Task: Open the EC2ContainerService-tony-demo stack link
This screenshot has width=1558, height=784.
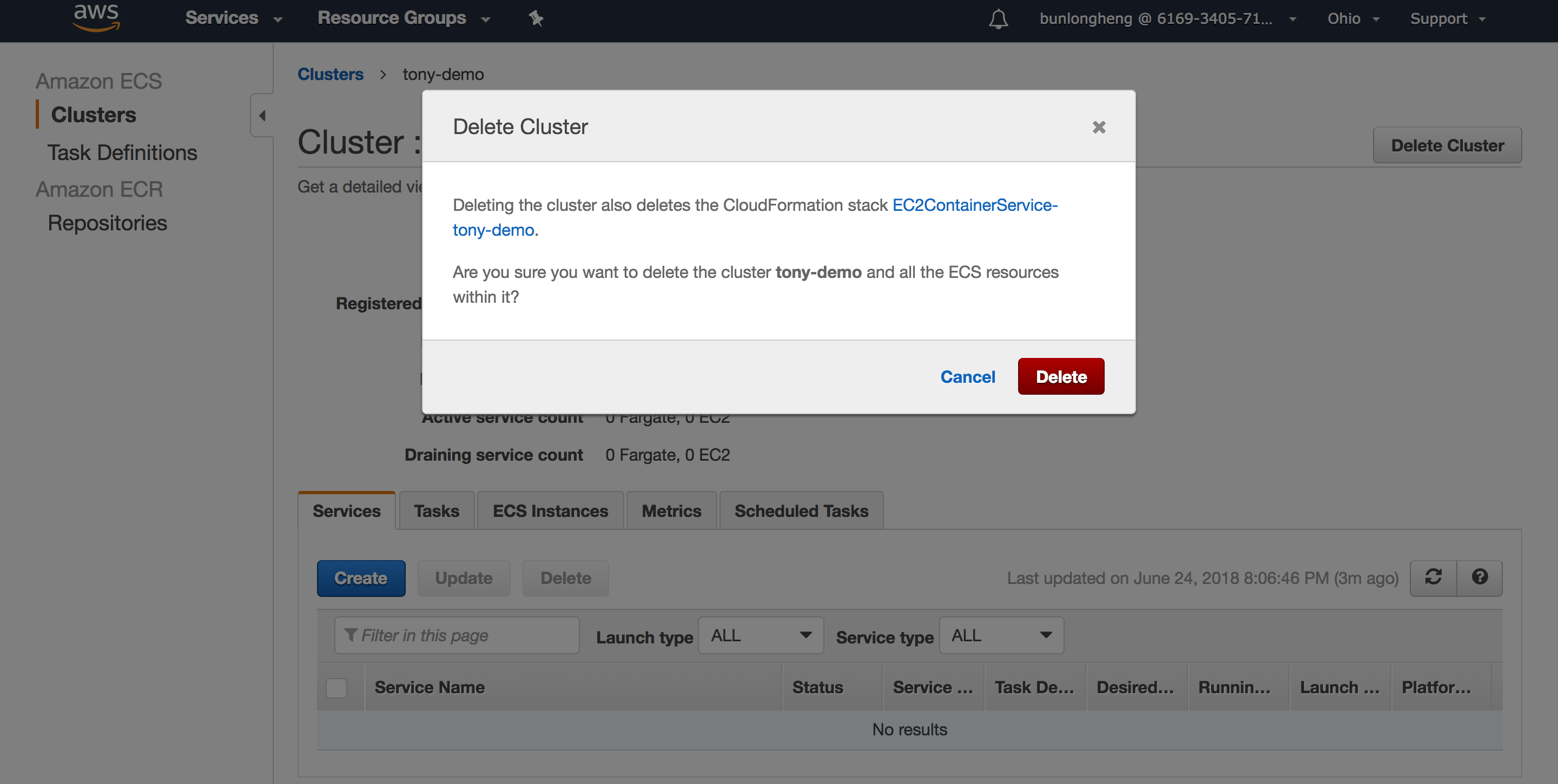Action: pyautogui.click(x=974, y=205)
